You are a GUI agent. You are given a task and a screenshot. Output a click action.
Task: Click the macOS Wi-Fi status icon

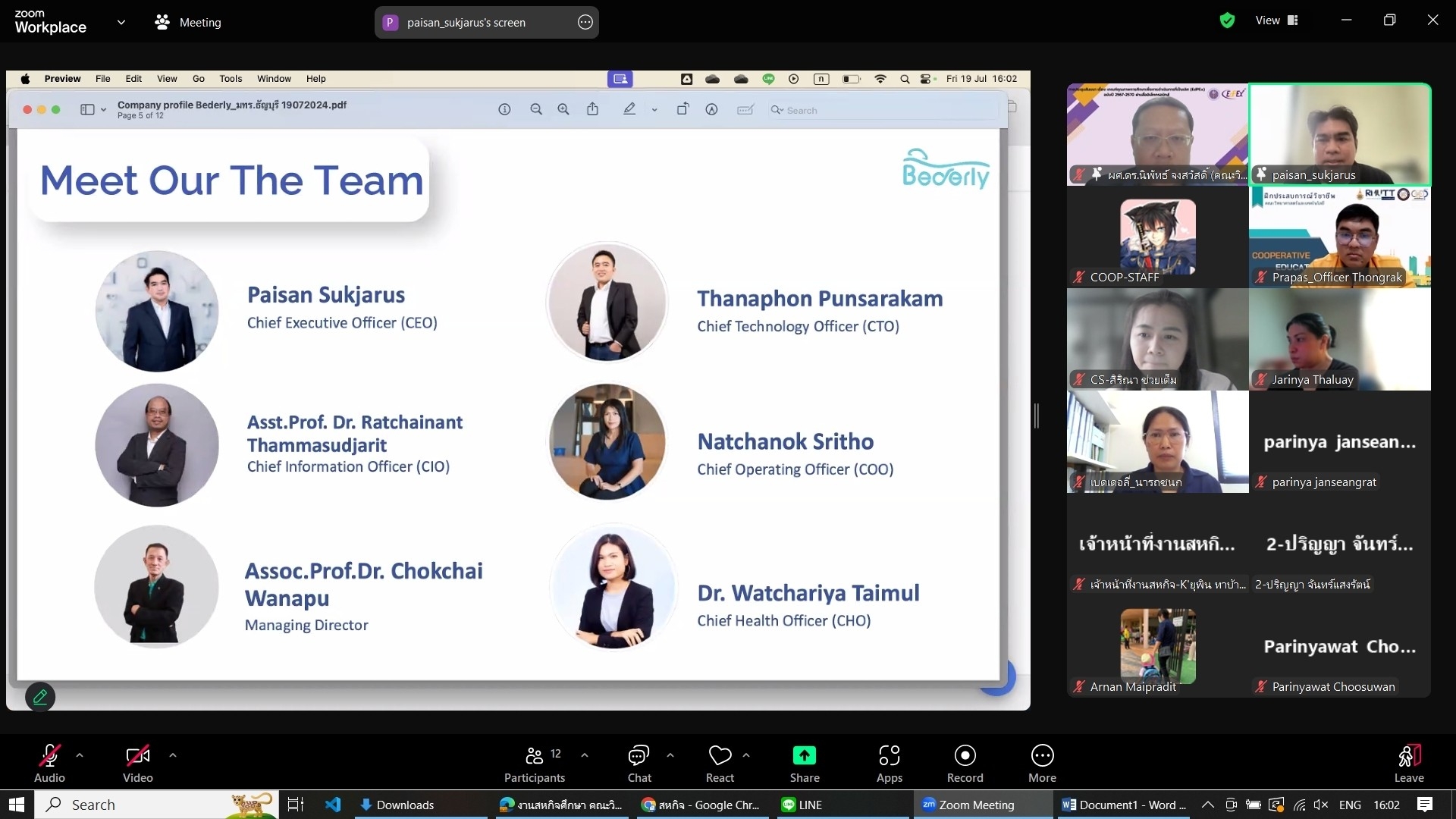[880, 79]
